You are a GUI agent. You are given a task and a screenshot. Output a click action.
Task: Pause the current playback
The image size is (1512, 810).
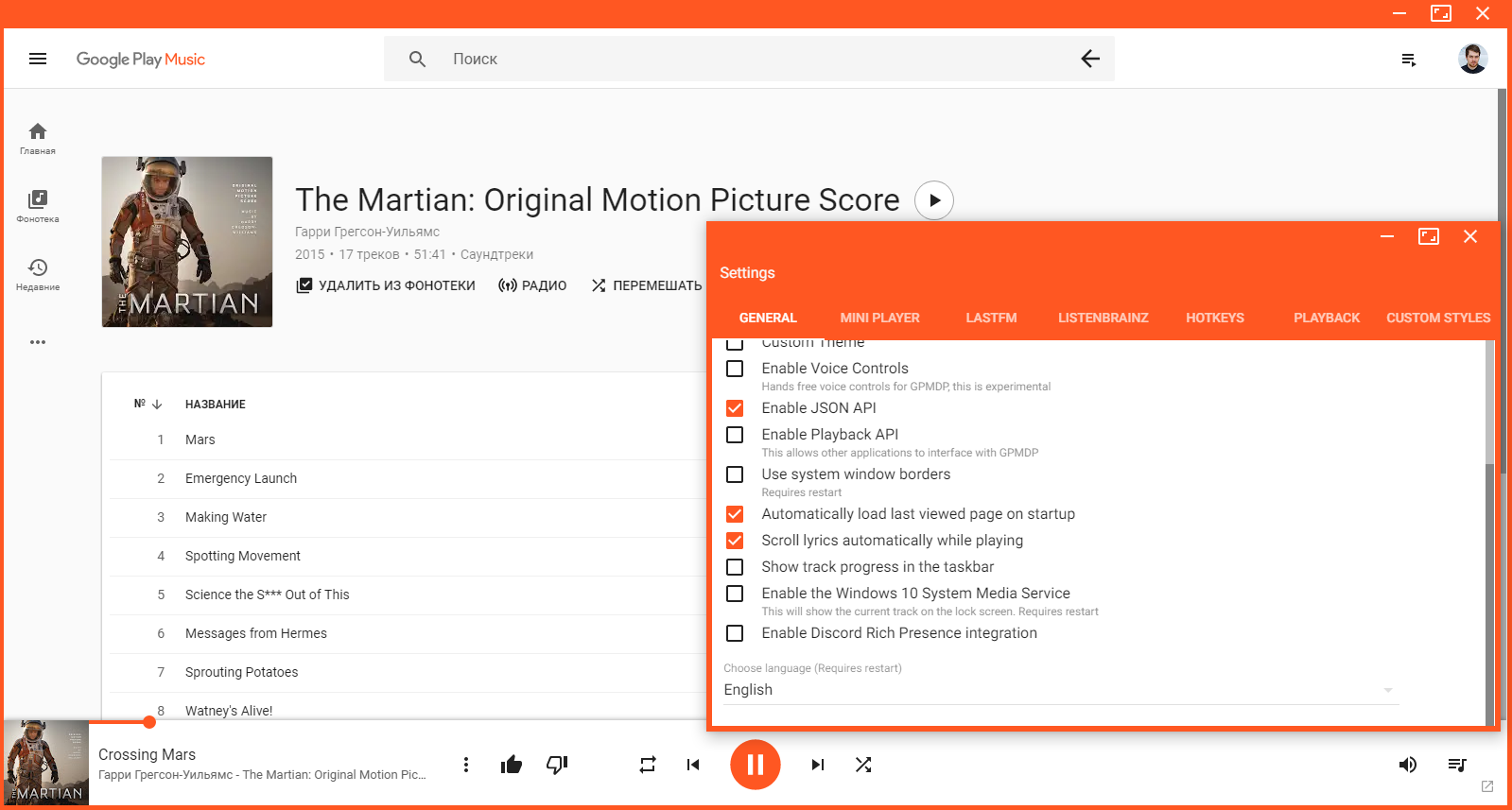(x=756, y=765)
